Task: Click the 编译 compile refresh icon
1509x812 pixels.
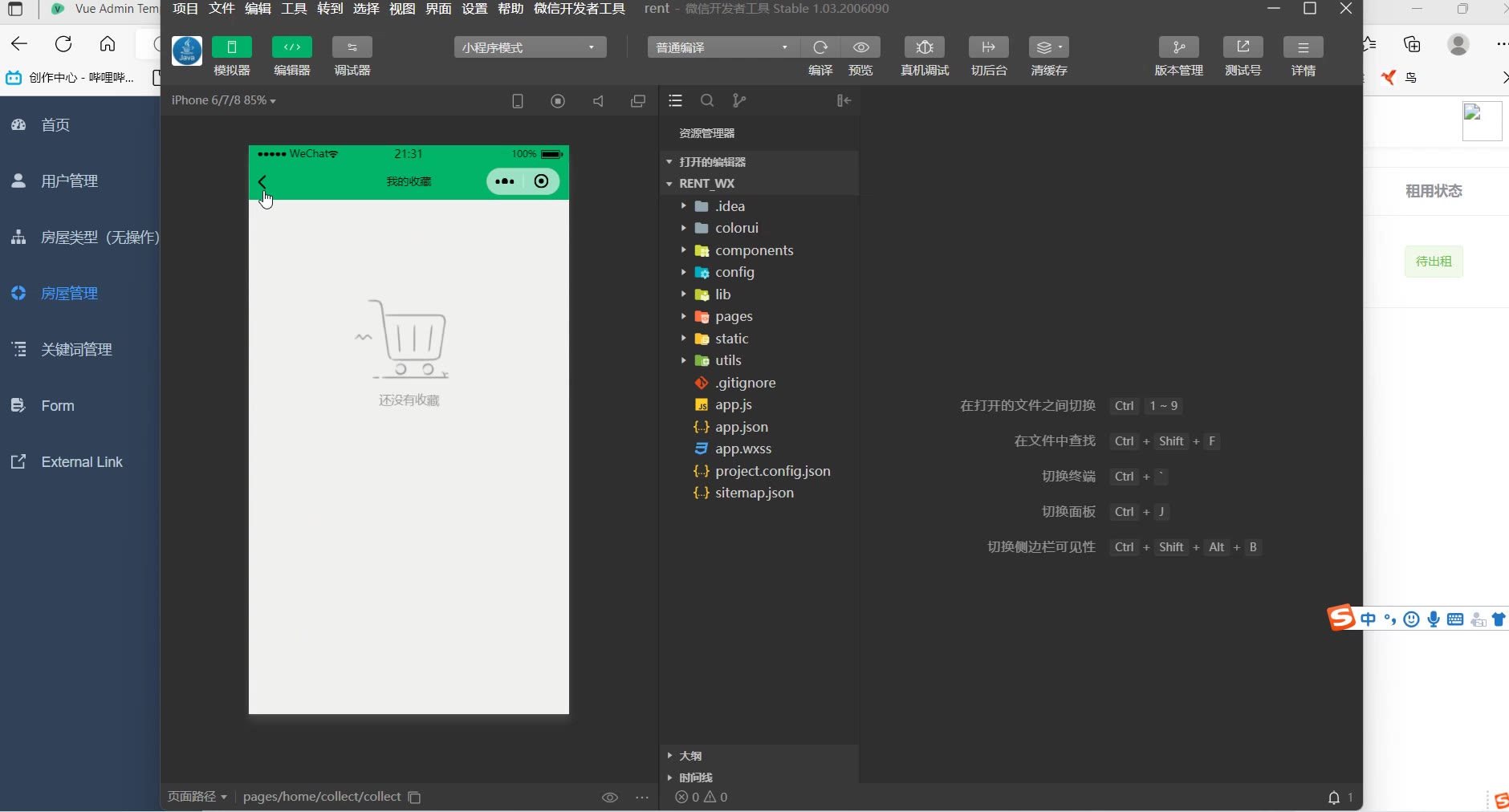Action: pyautogui.click(x=820, y=47)
